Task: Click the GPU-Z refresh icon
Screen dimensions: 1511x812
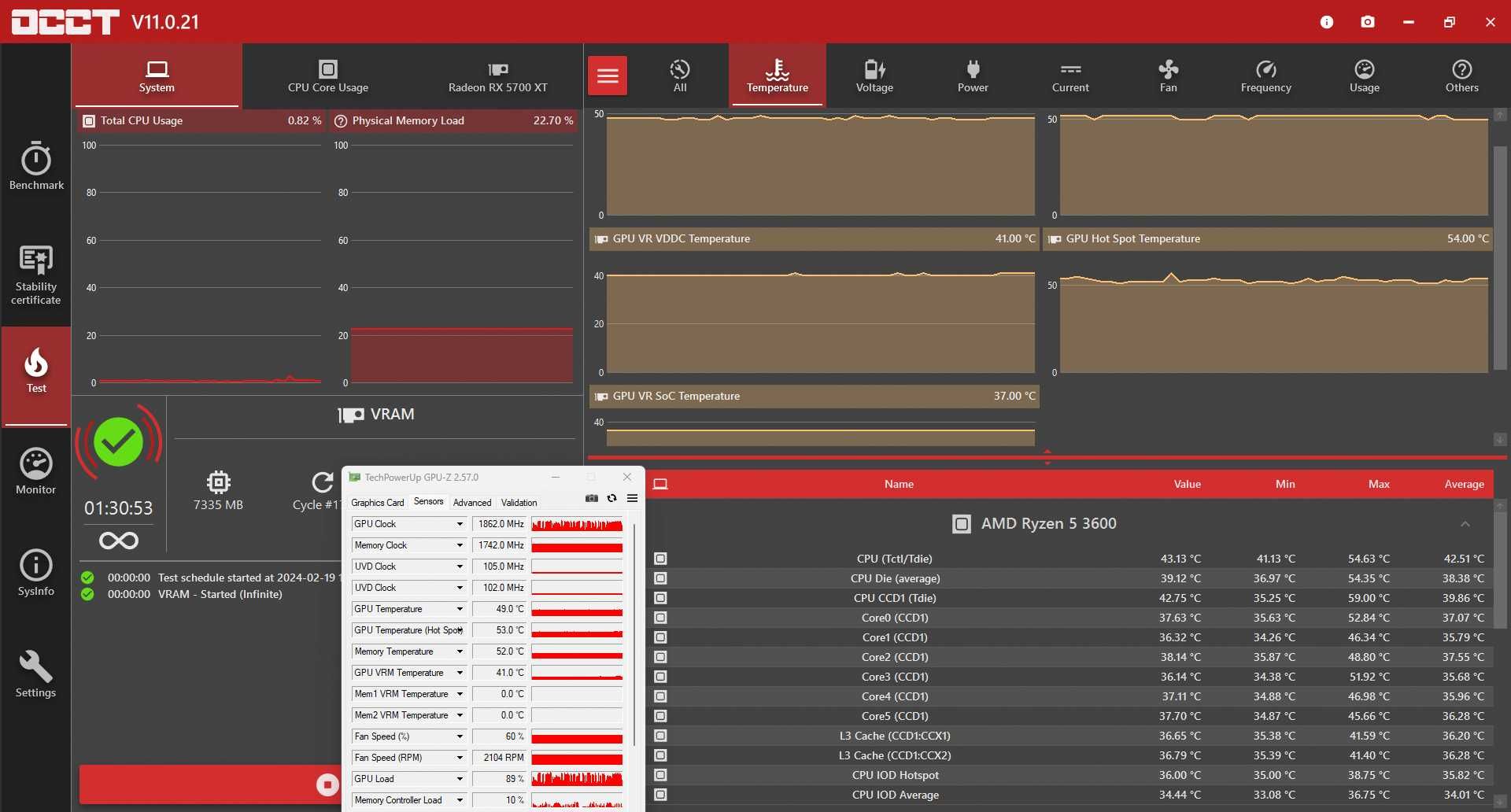Action: 611,498
